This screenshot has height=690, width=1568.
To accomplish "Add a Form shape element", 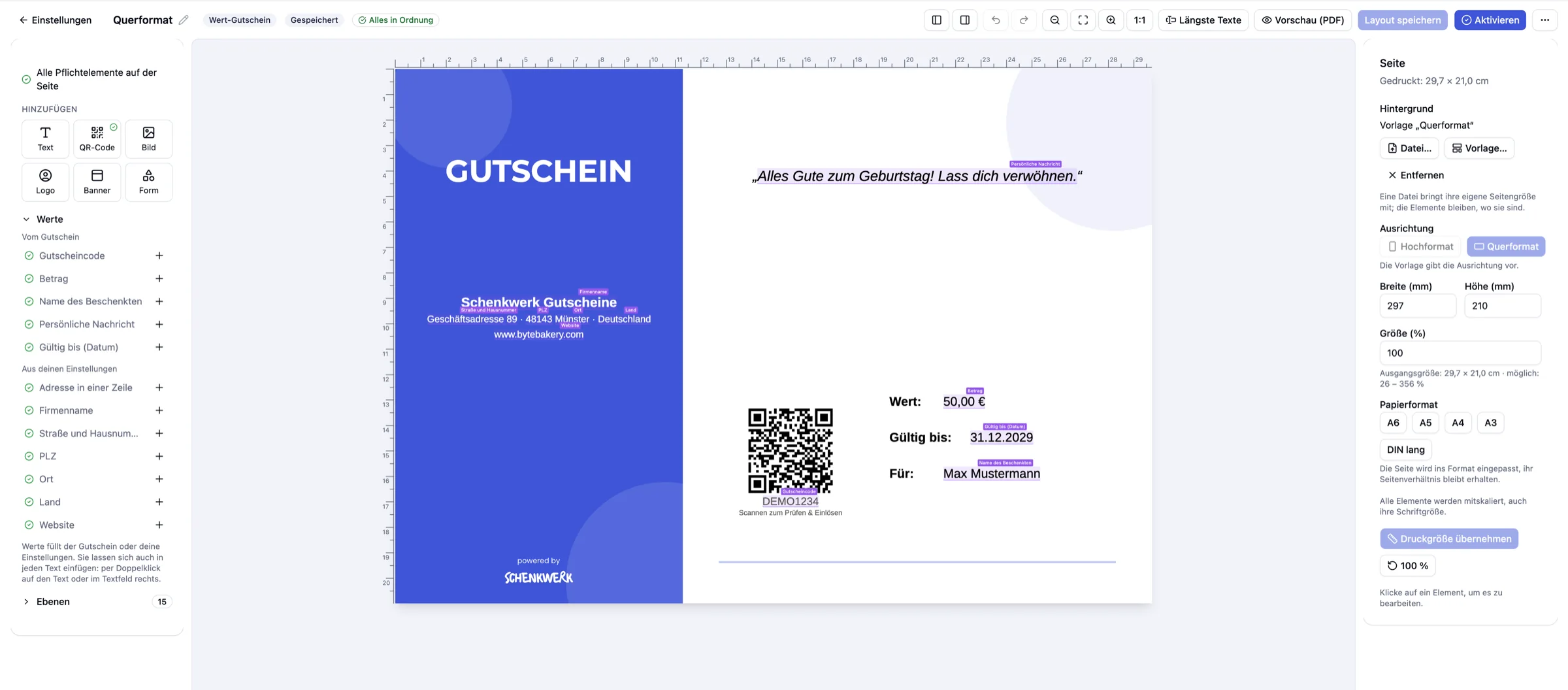I will (148, 182).
